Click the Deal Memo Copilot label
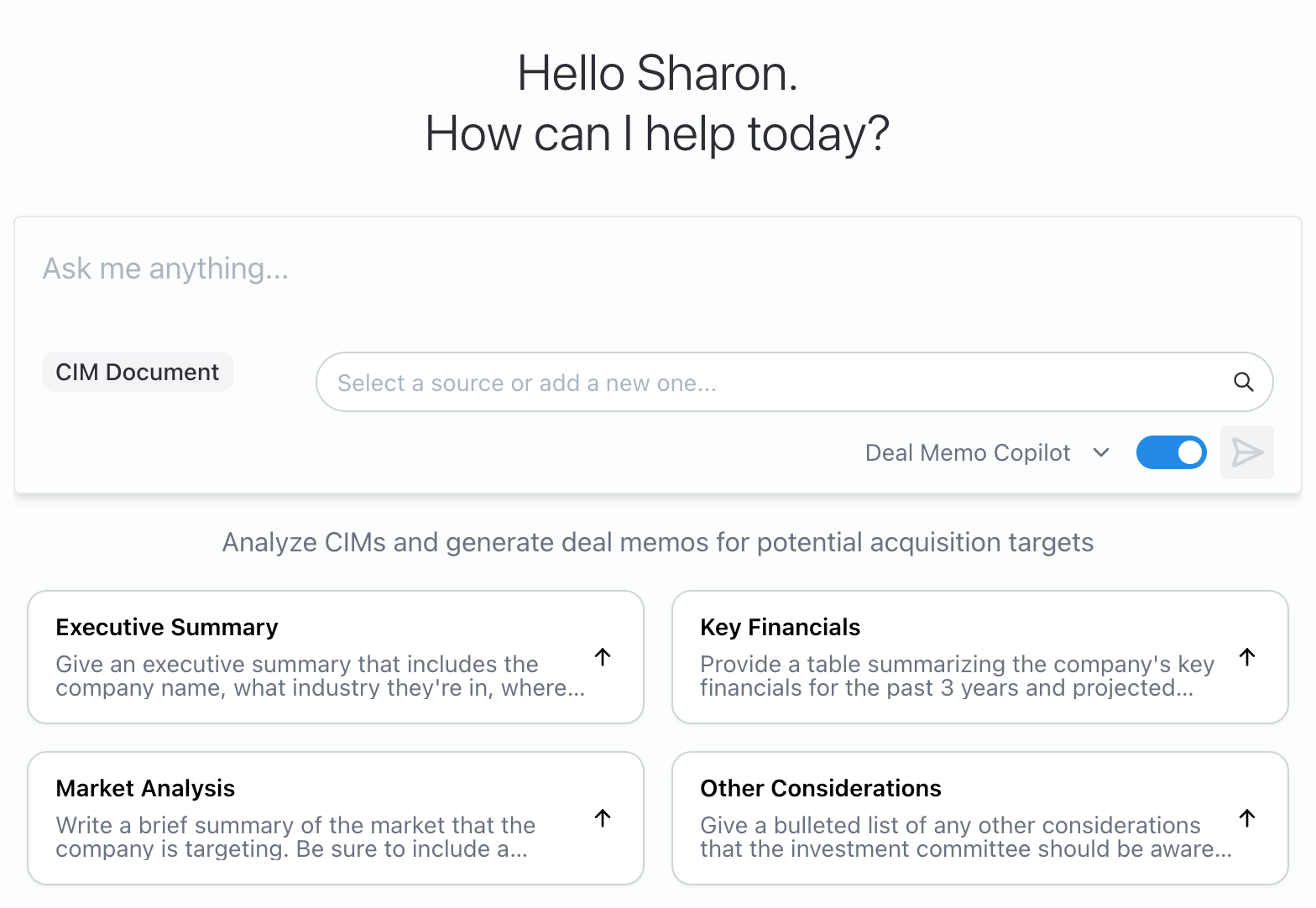 click(x=969, y=452)
